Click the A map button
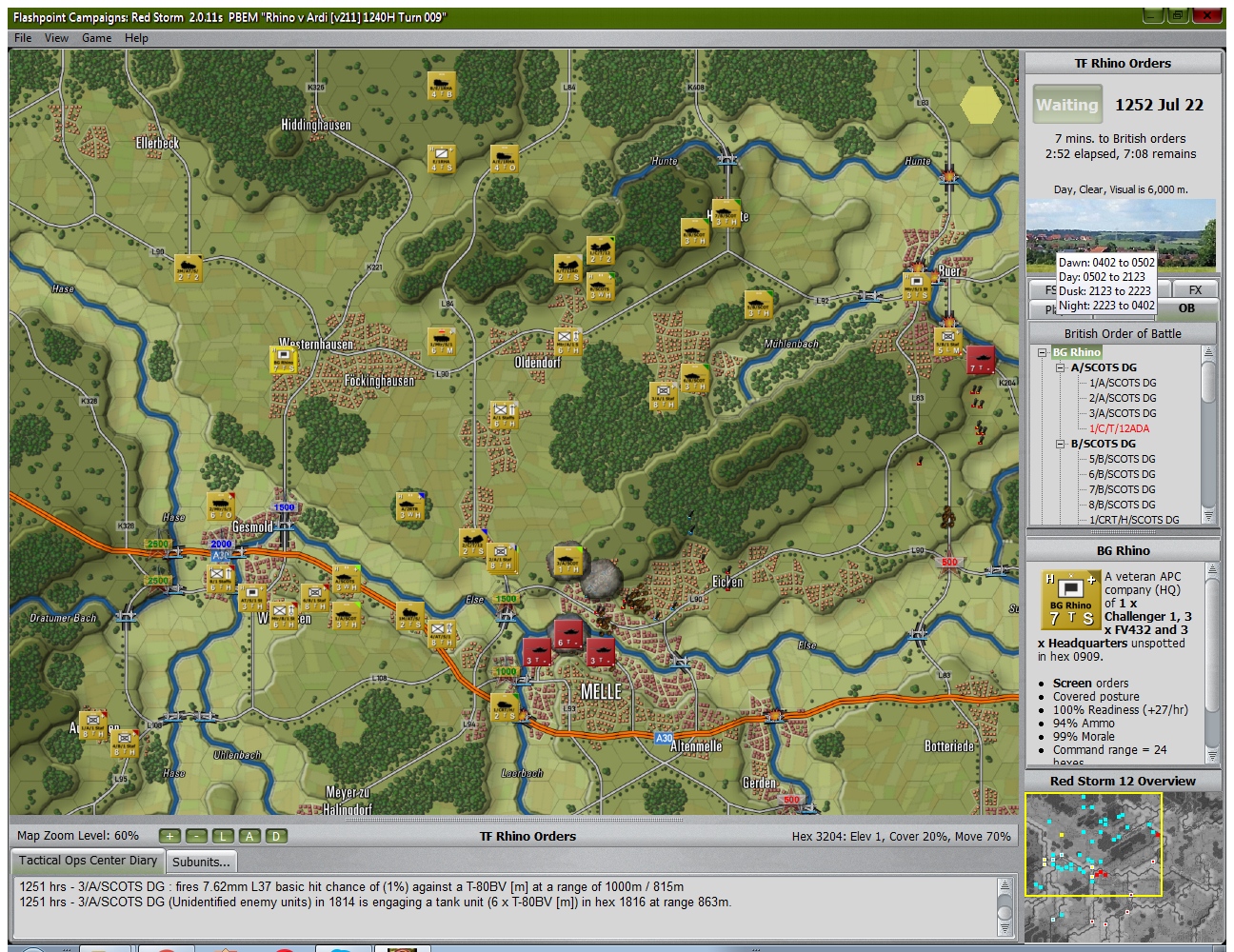Image resolution: width=1234 pixels, height=952 pixels. [x=249, y=836]
